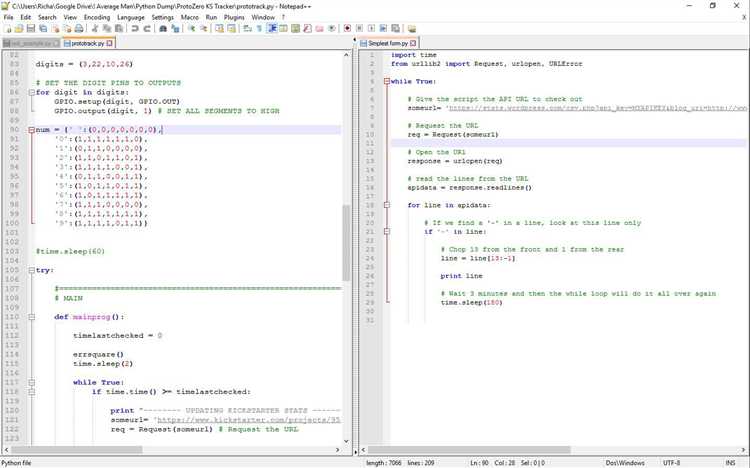
Task: Open the '?' help menu
Action: point(283,17)
